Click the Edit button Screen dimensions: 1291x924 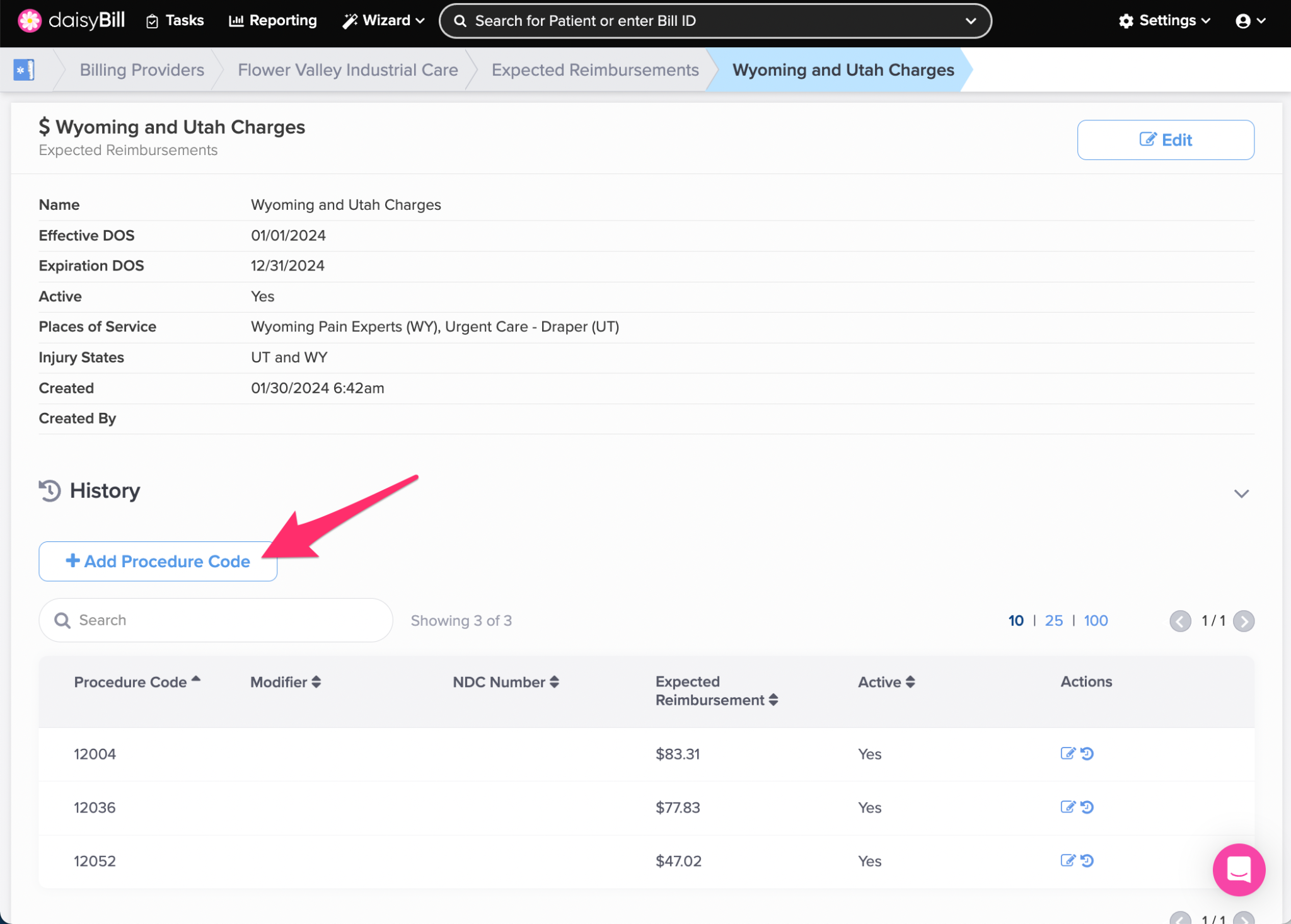pos(1165,140)
